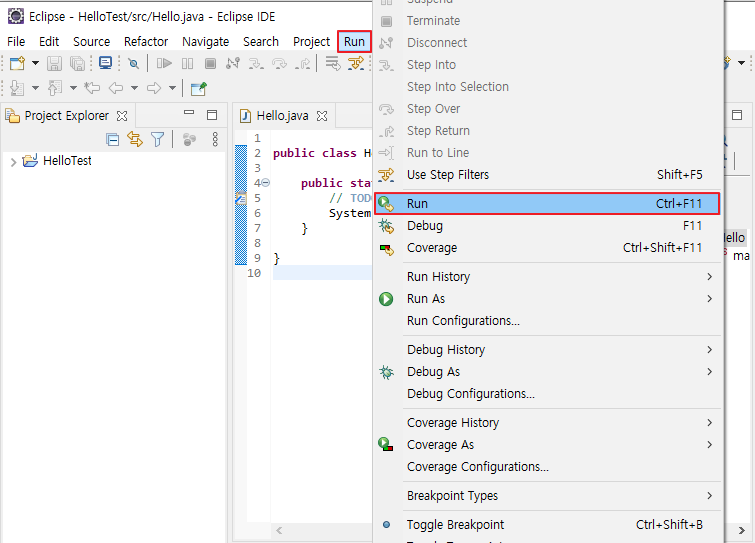Viewport: 755px width, 543px height.
Task: Click the Disconnect toolbar icon
Action: pyautogui.click(x=233, y=64)
